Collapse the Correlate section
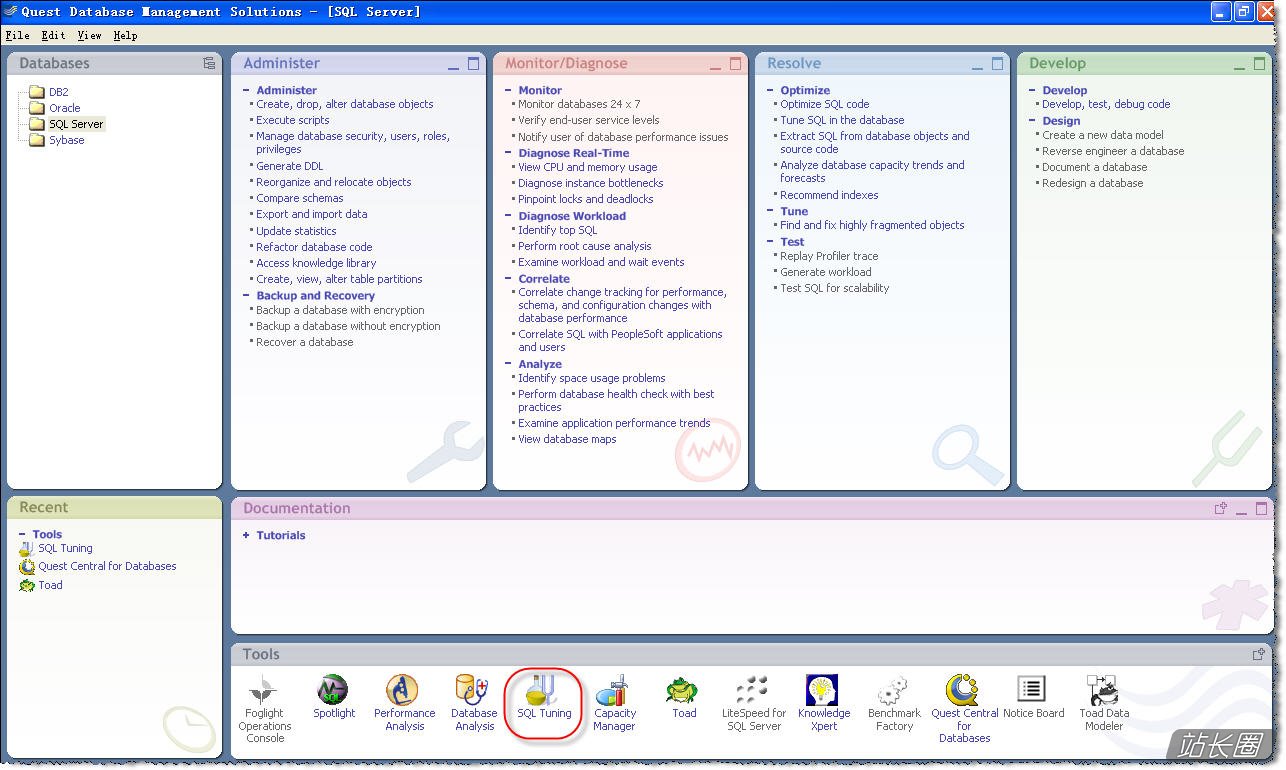 508,279
